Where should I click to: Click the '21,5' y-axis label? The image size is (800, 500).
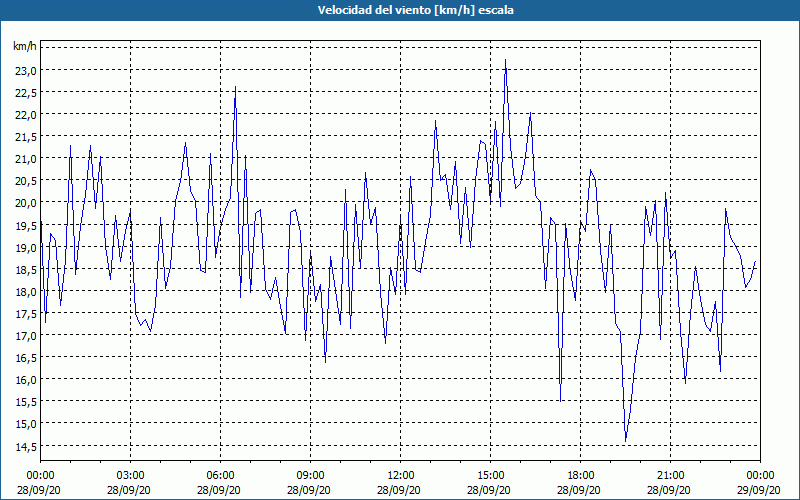27,137
